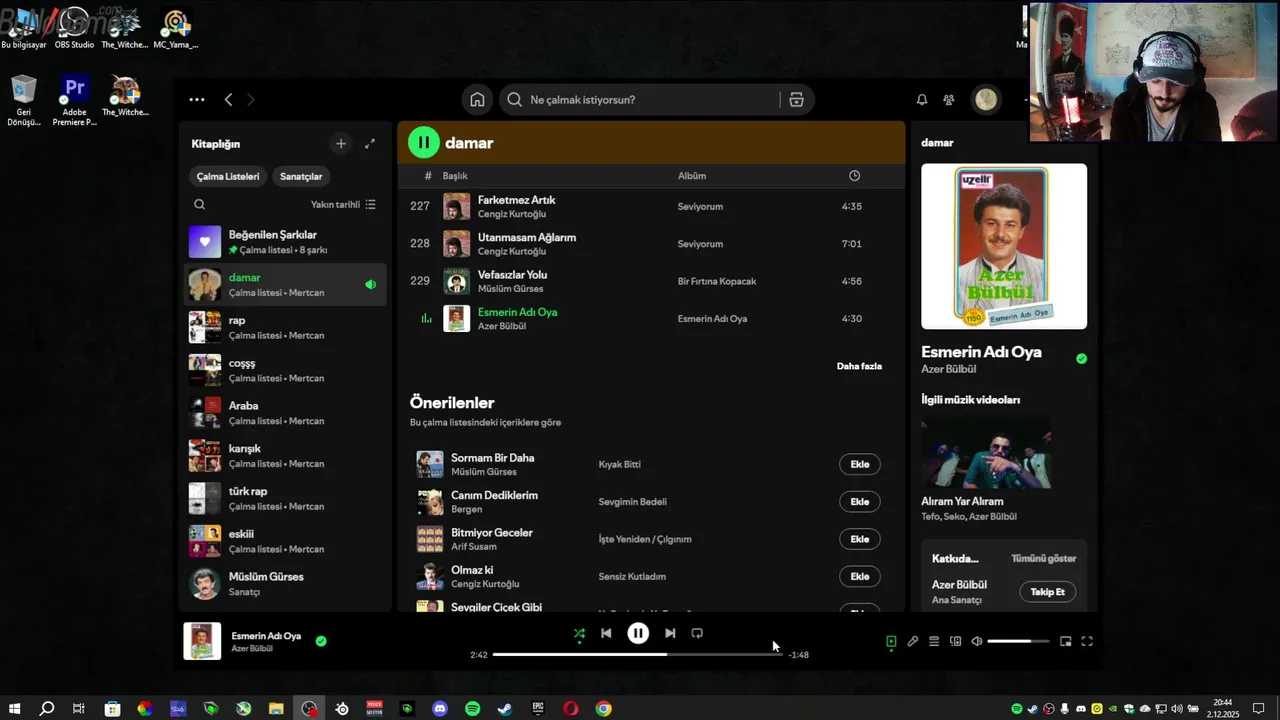
Task: Play the track Utanmasam Ağlarım
Action: 527,238
